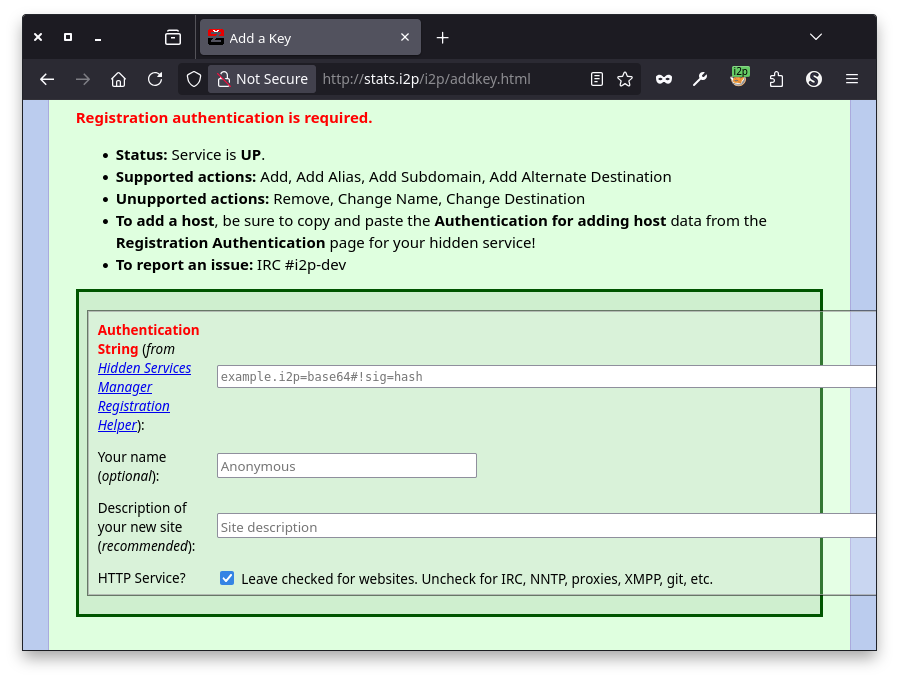The height and width of the screenshot is (681, 899).
Task: Open the i2p extension icon
Action: 739,77
